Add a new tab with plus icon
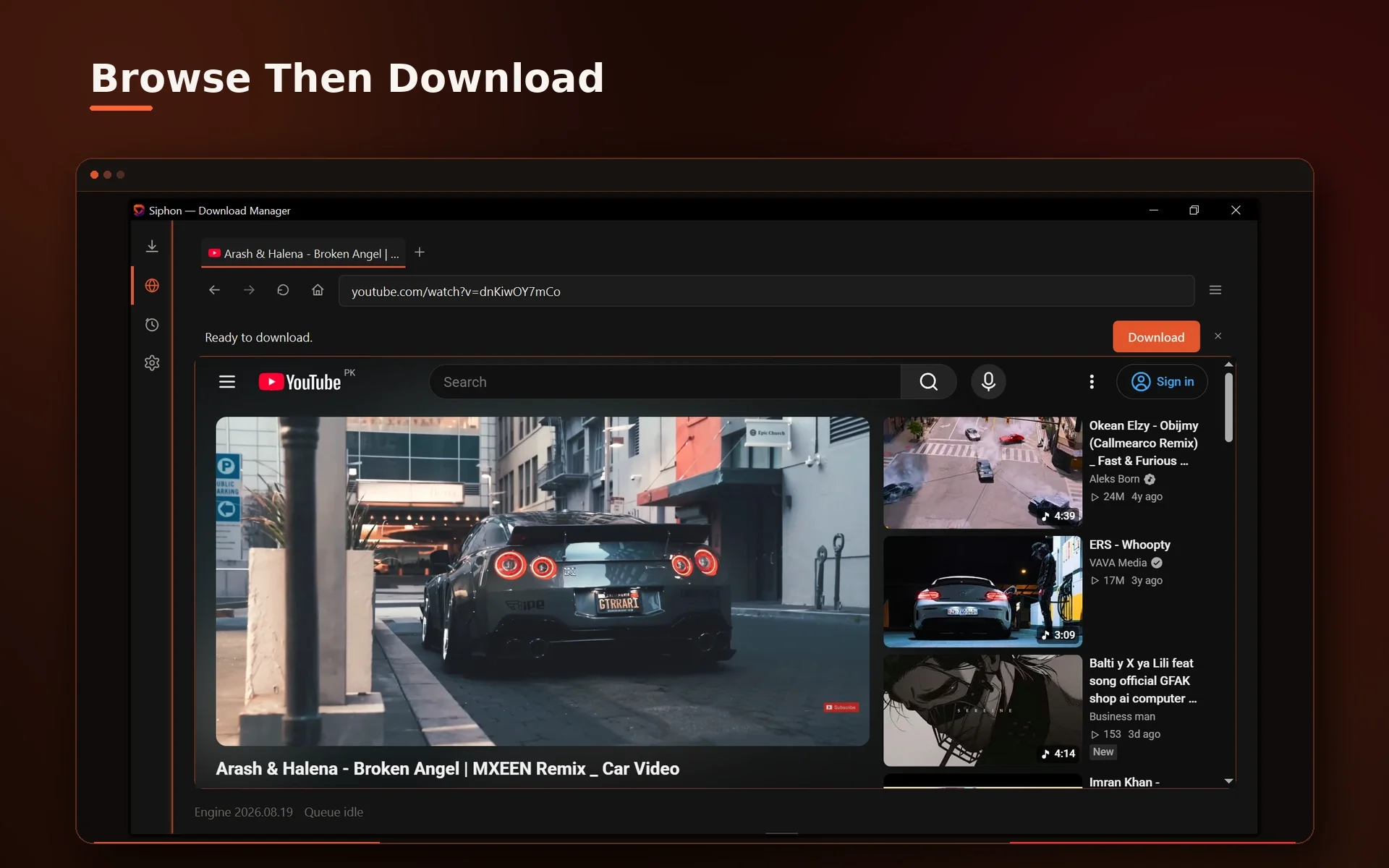This screenshot has height=868, width=1389. [420, 252]
